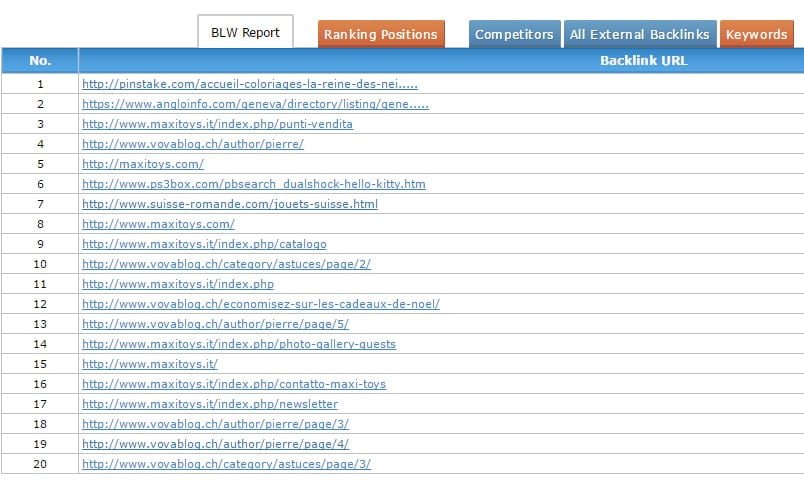This screenshot has height=485, width=804.
Task: Click the vovablog.ch category astuces page/3 link
Action: [x=226, y=464]
